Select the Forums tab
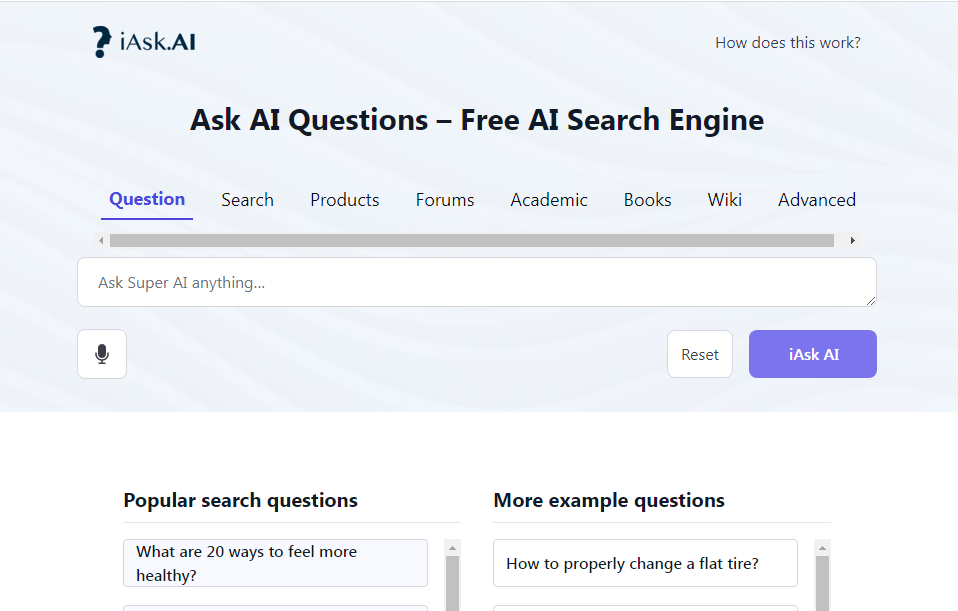Image resolution: width=958 pixels, height=611 pixels. click(x=444, y=199)
